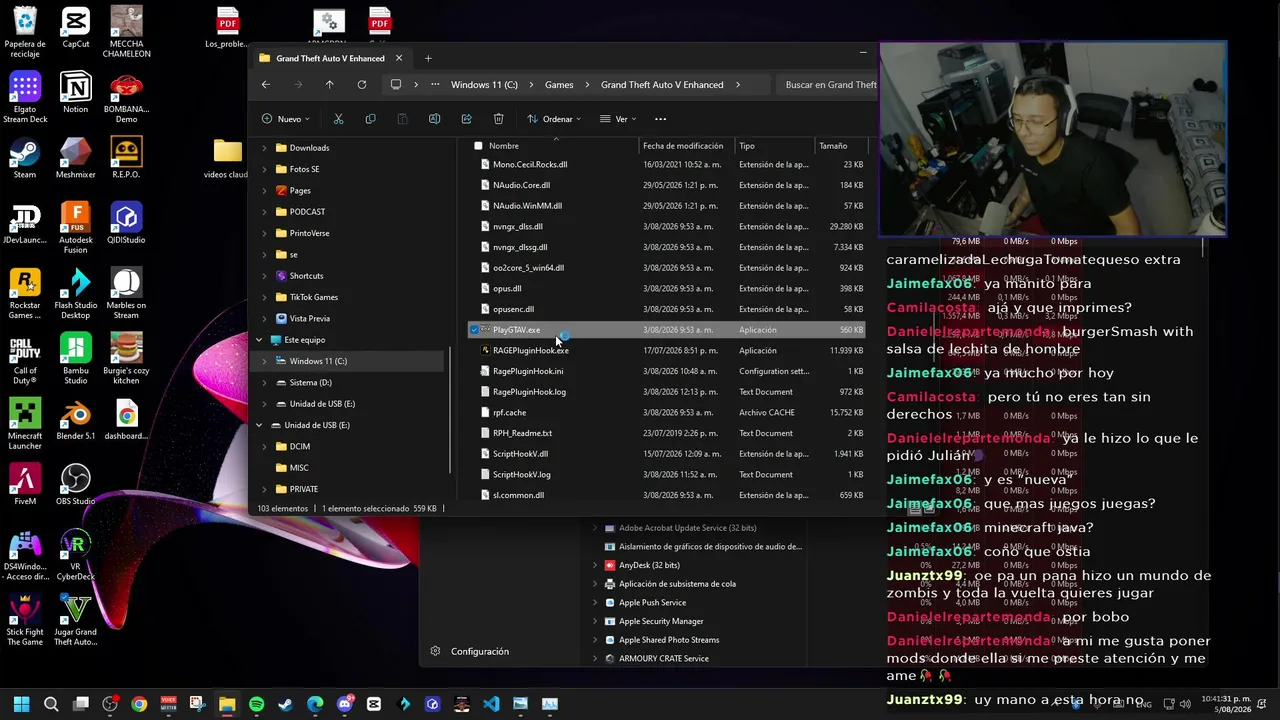
Task: Open Discord from the taskbar
Action: click(345, 704)
